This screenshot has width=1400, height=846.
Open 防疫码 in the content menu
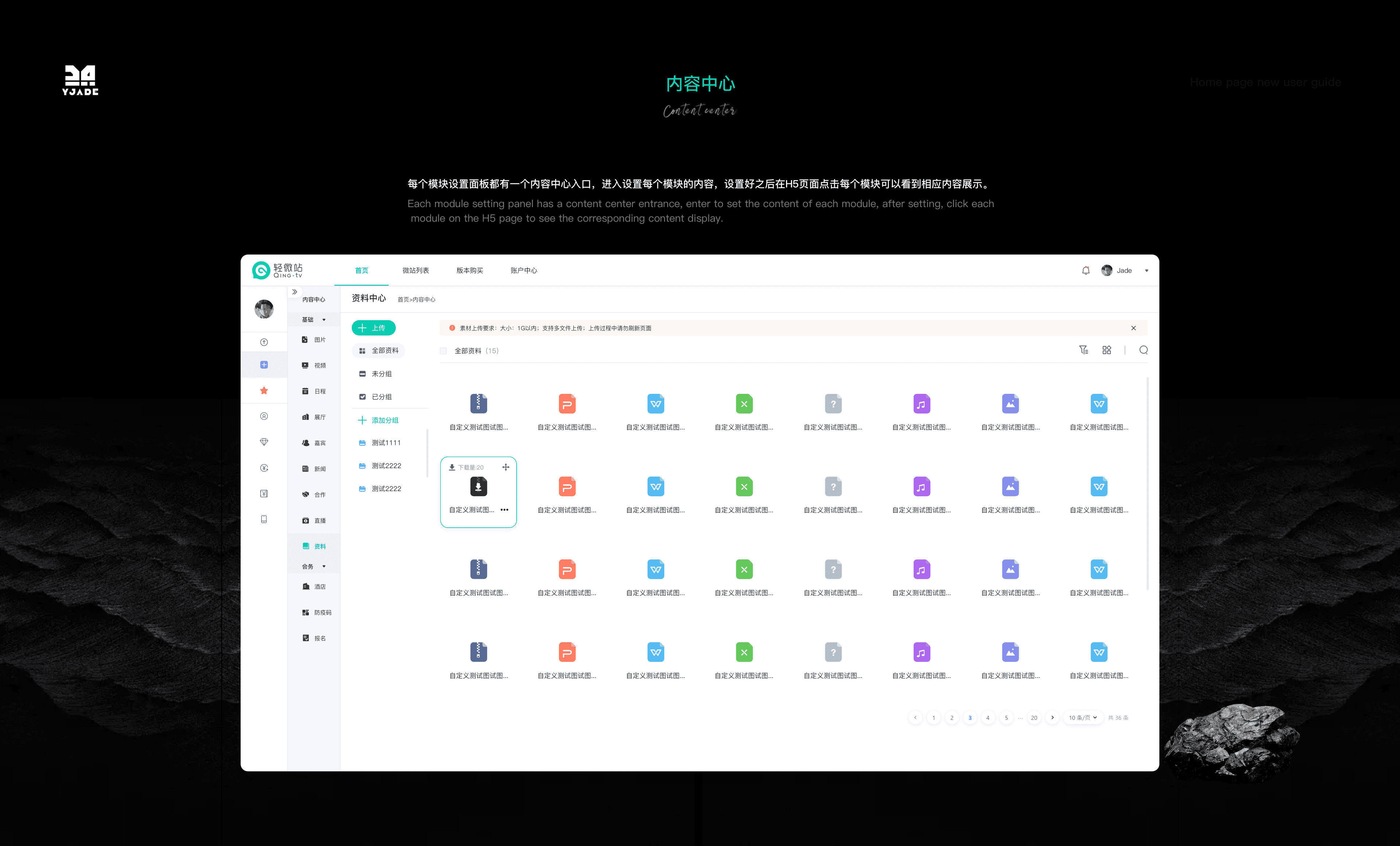316,613
